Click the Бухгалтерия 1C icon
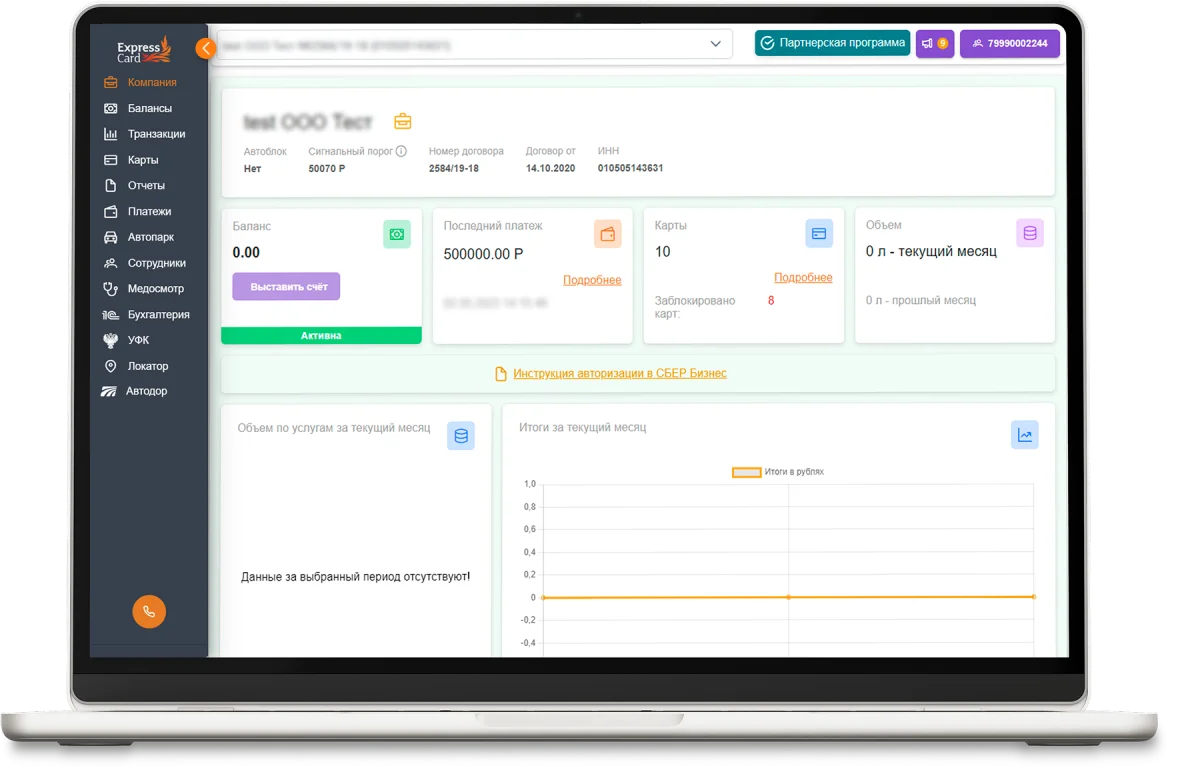Image resolution: width=1204 pixels, height=768 pixels. (x=110, y=314)
